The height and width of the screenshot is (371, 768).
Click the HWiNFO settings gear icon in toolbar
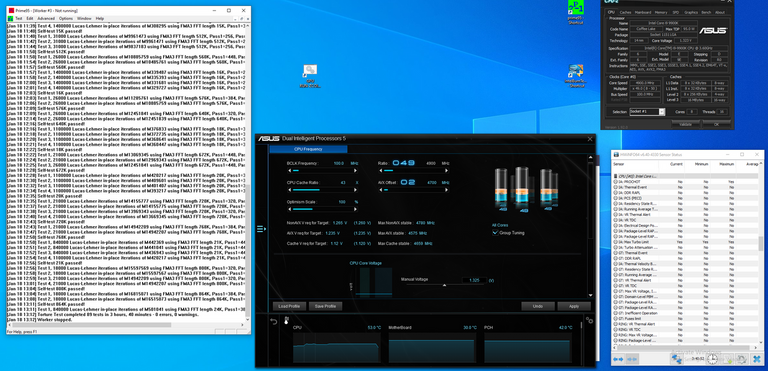coord(742,359)
